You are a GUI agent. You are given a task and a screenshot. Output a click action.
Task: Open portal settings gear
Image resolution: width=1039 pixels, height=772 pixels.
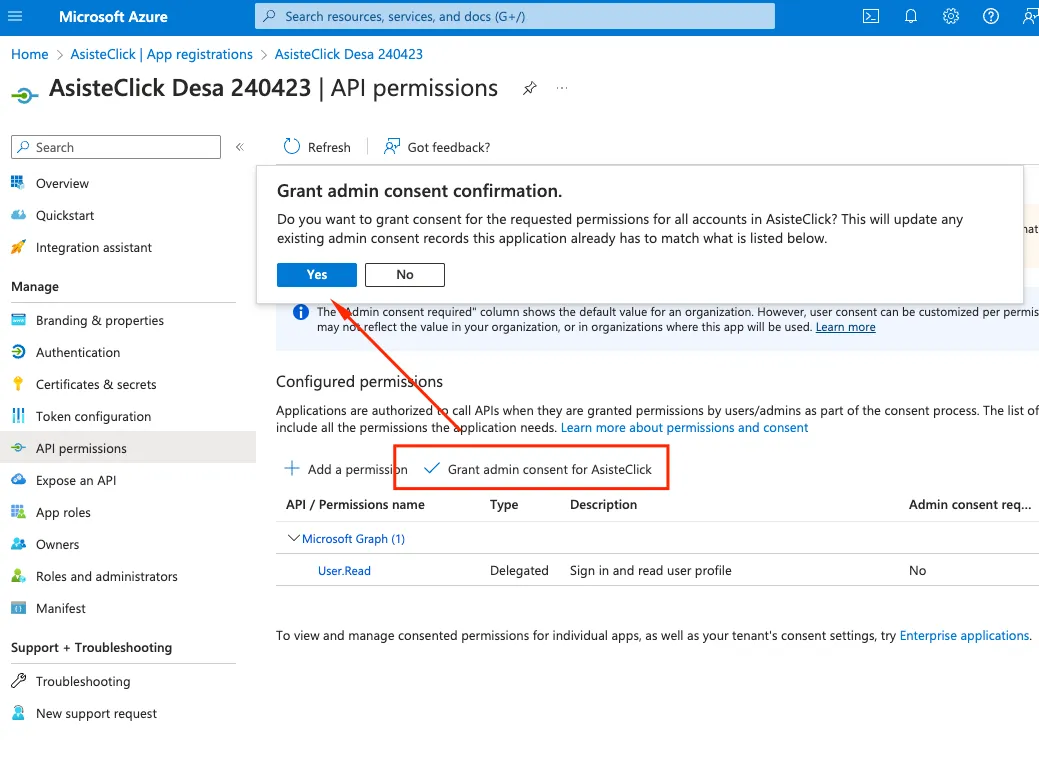tap(951, 16)
